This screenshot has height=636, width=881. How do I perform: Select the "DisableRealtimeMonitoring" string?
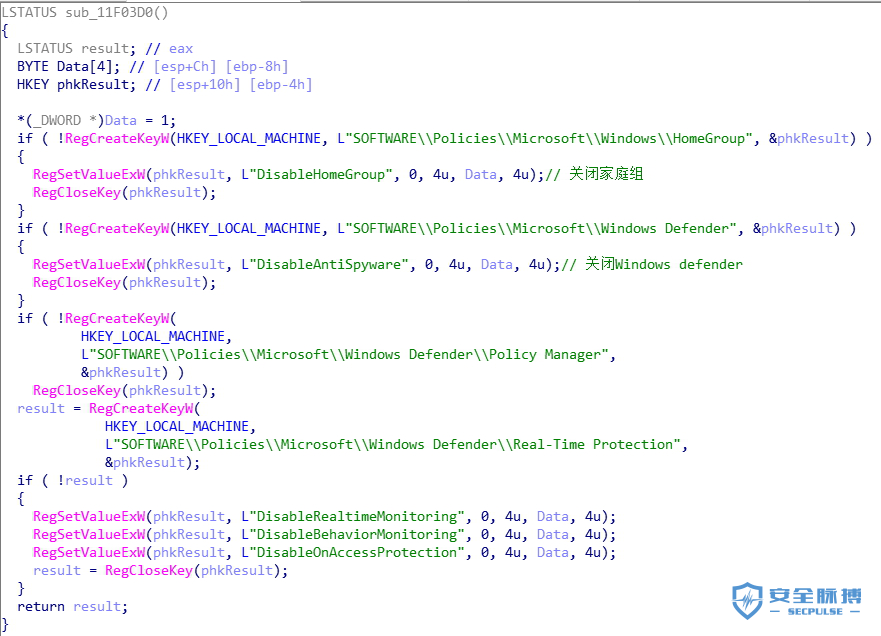pos(353,516)
